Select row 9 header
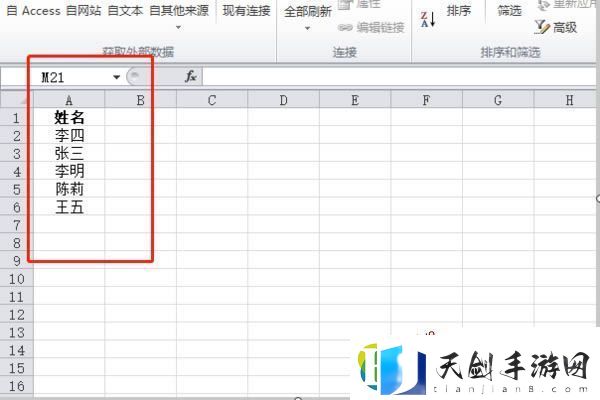600x400 pixels. click(x=16, y=261)
